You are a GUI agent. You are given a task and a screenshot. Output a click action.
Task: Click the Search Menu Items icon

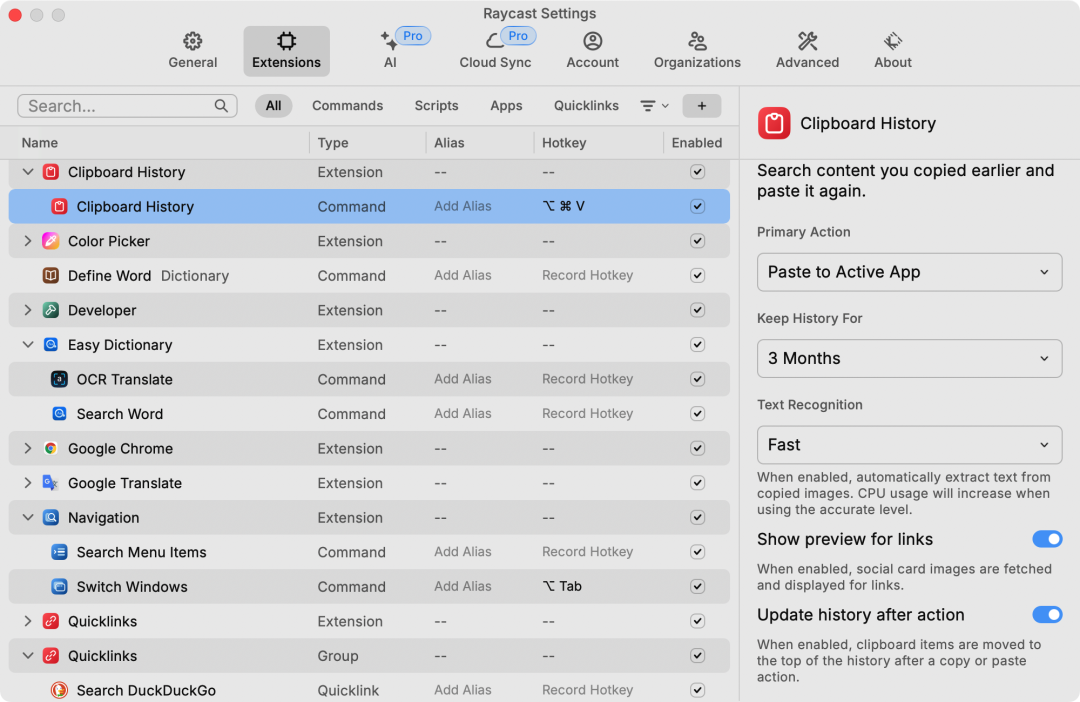tap(59, 552)
